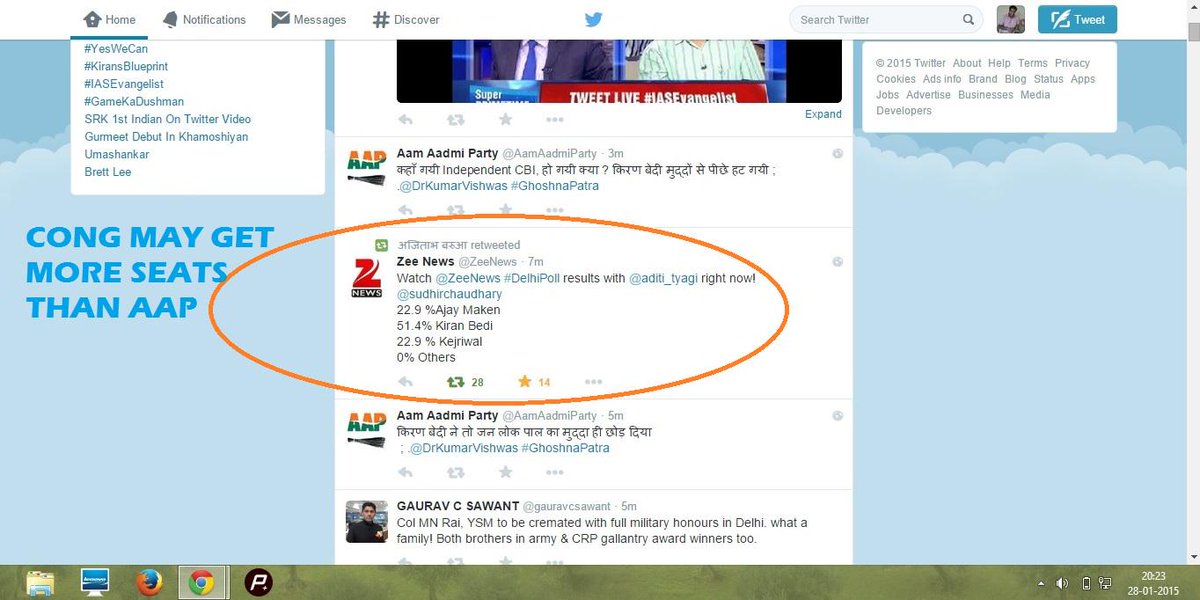1200x600 pixels.
Task: Open the #GameKaDushman trend
Action: (134, 101)
